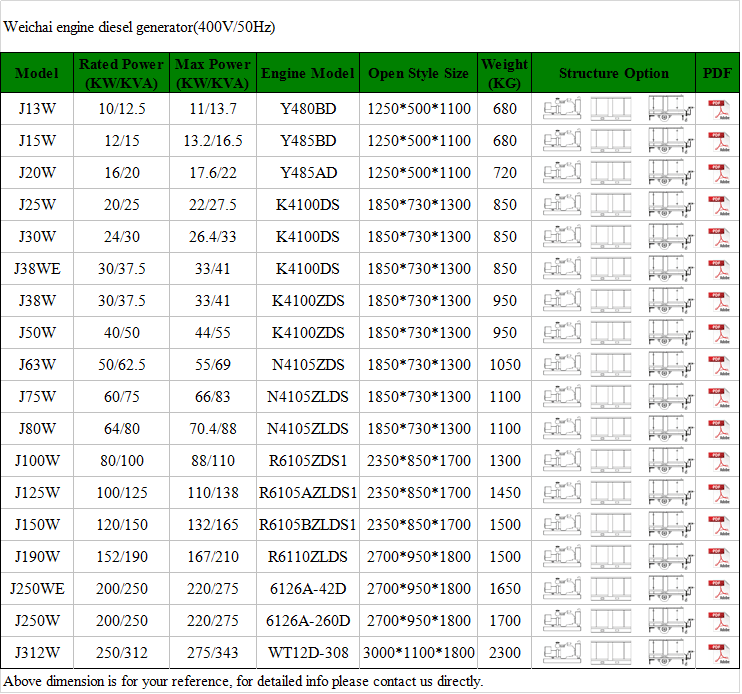The image size is (742, 694).
Task: Click the Model column header
Action: pos(37,73)
